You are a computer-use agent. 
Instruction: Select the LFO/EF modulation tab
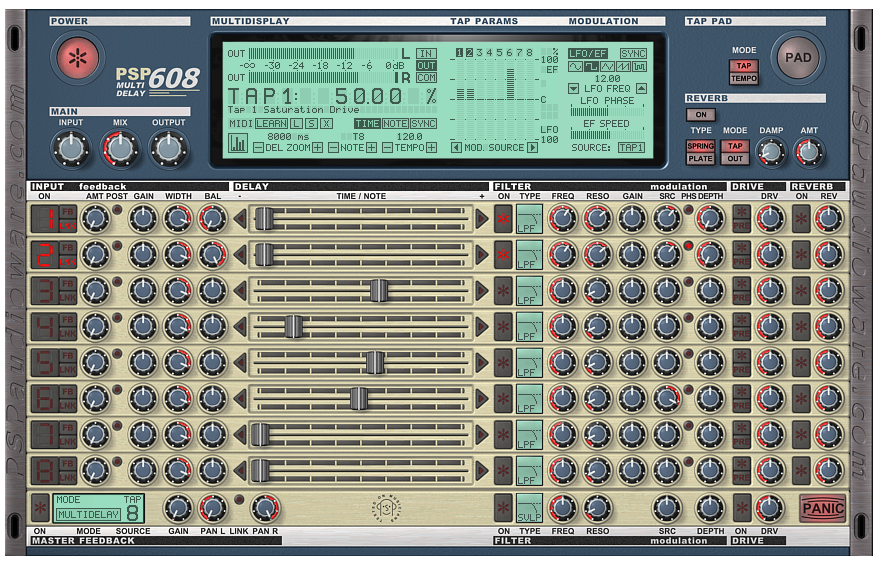(587, 54)
